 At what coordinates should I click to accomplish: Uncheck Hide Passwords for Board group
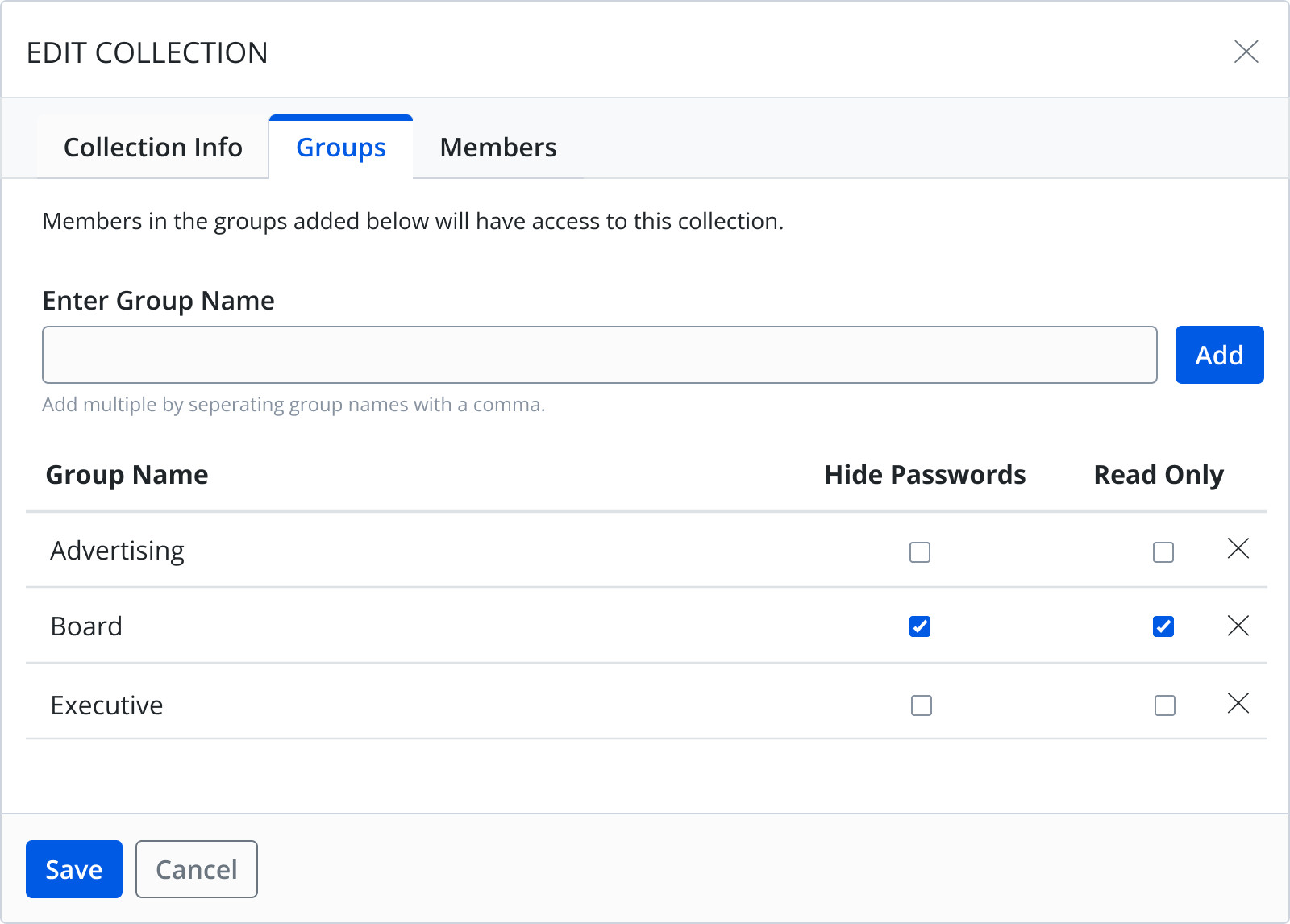(920, 626)
